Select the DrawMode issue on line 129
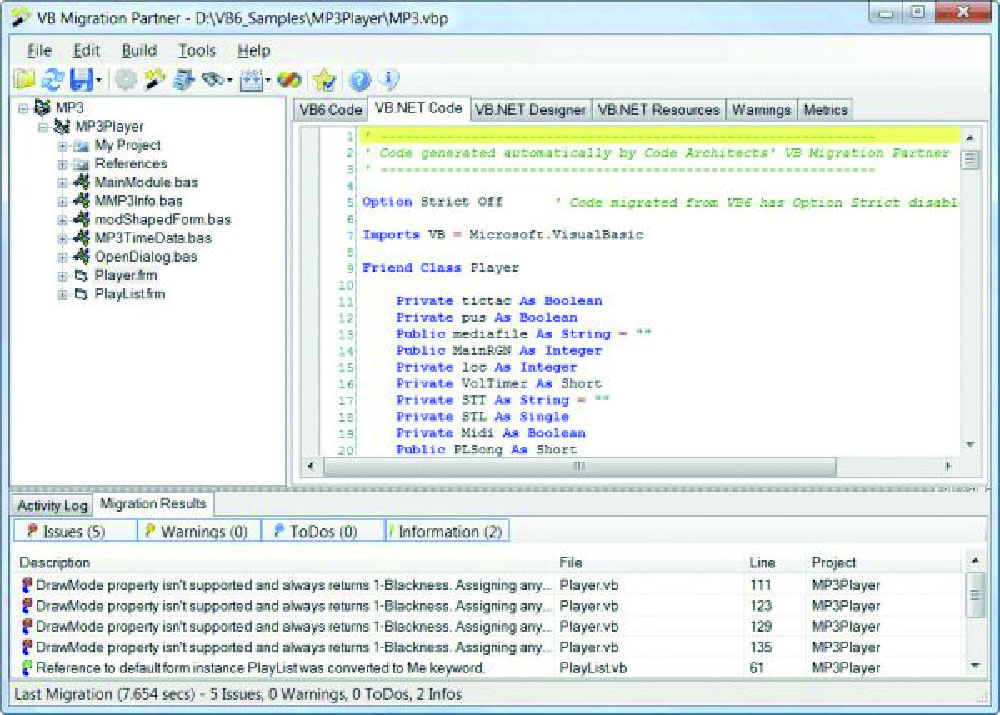This screenshot has height=715, width=1000. tap(489, 626)
